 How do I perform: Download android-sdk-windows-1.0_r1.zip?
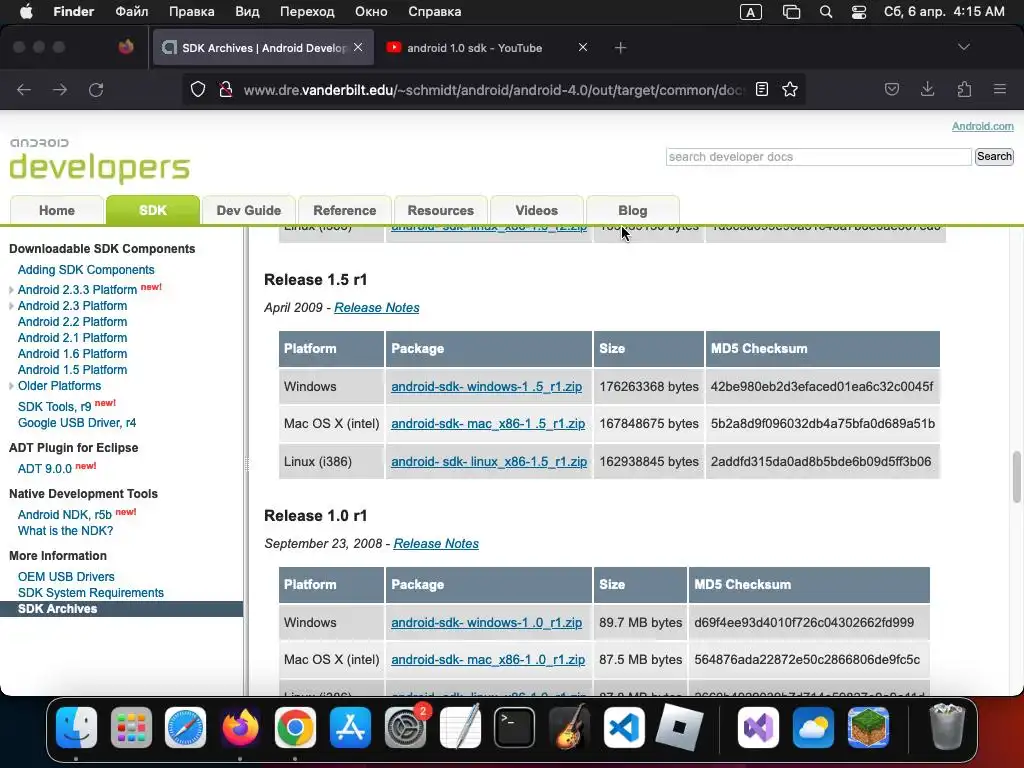pos(487,622)
